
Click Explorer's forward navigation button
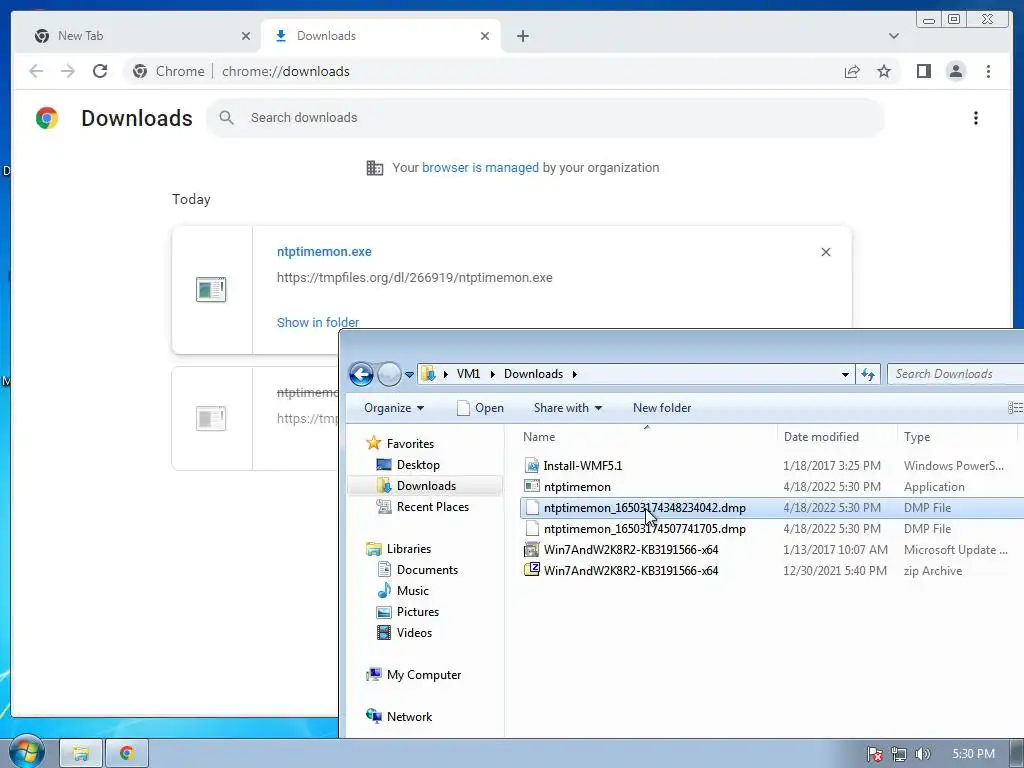[x=389, y=374]
